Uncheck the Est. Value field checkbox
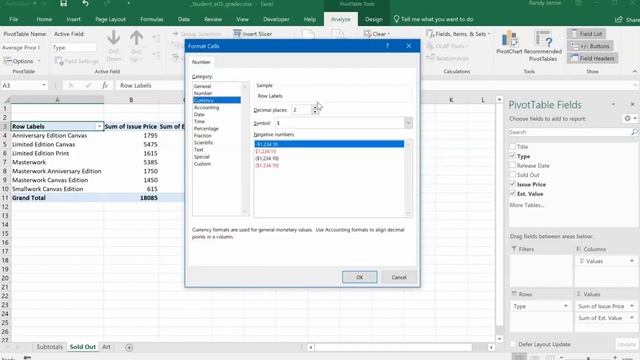The height and width of the screenshot is (360, 640). pos(513,193)
